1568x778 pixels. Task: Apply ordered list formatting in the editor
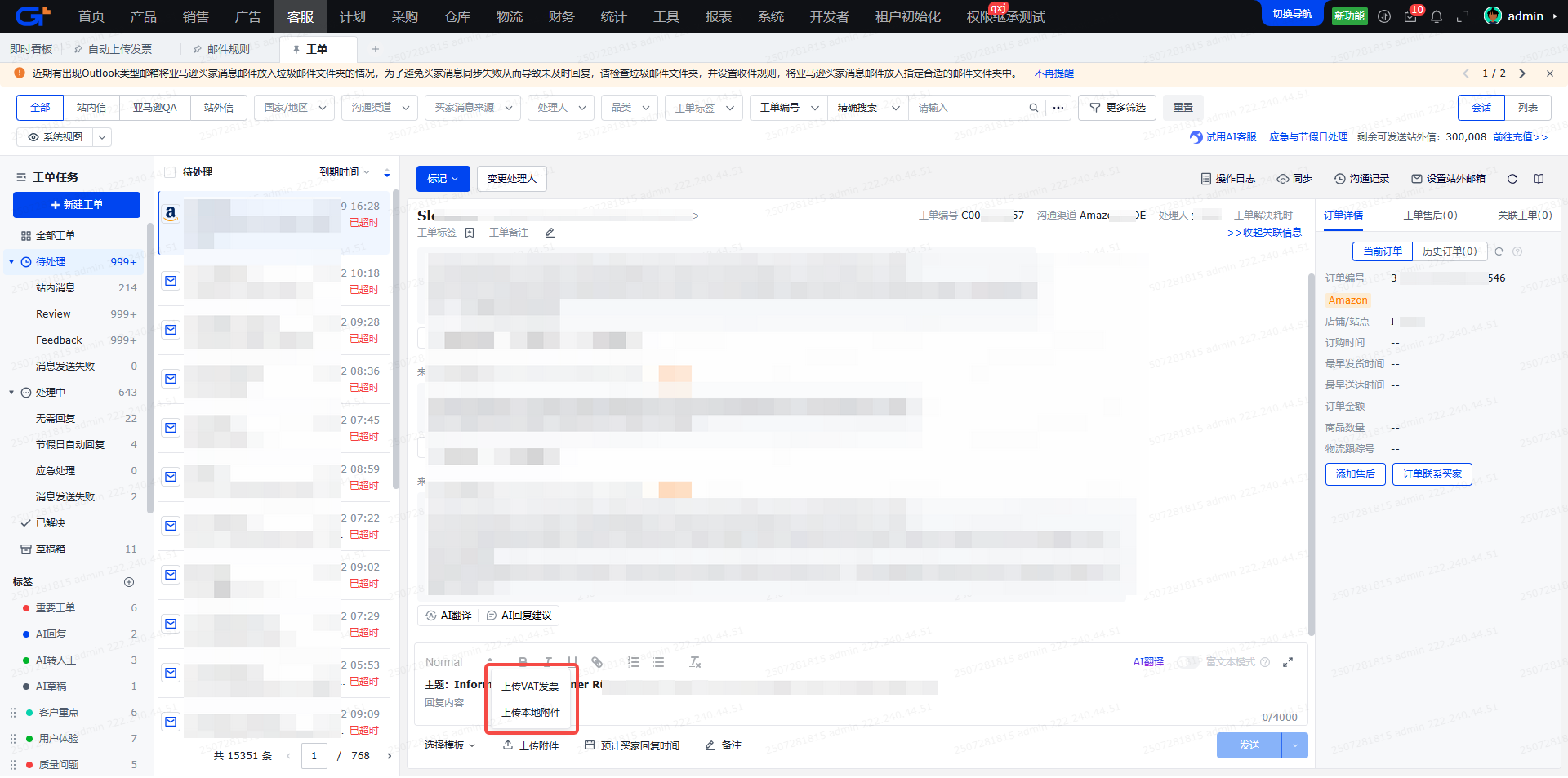pyautogui.click(x=634, y=662)
